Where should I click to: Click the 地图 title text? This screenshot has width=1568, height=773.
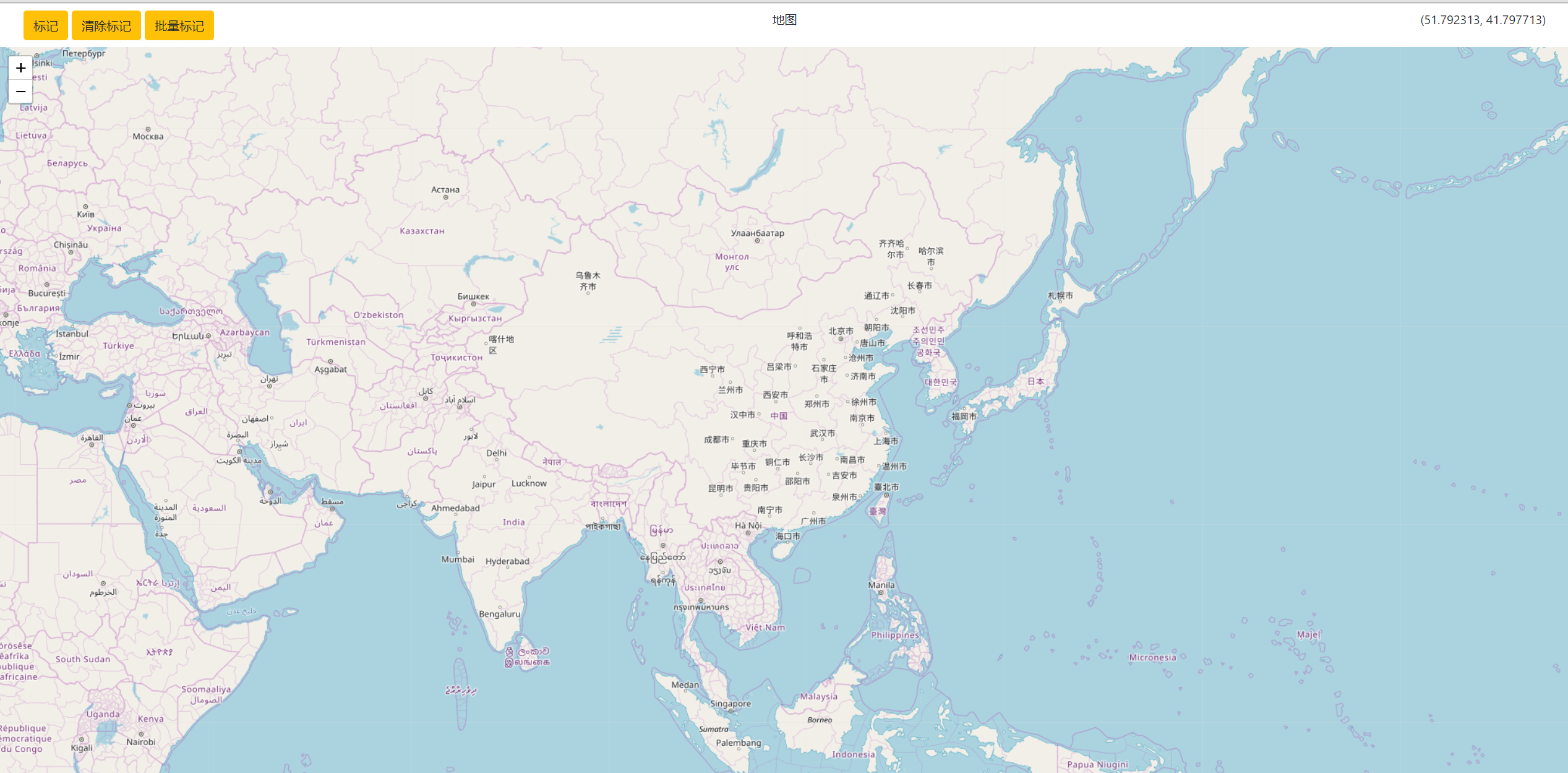pos(784,20)
